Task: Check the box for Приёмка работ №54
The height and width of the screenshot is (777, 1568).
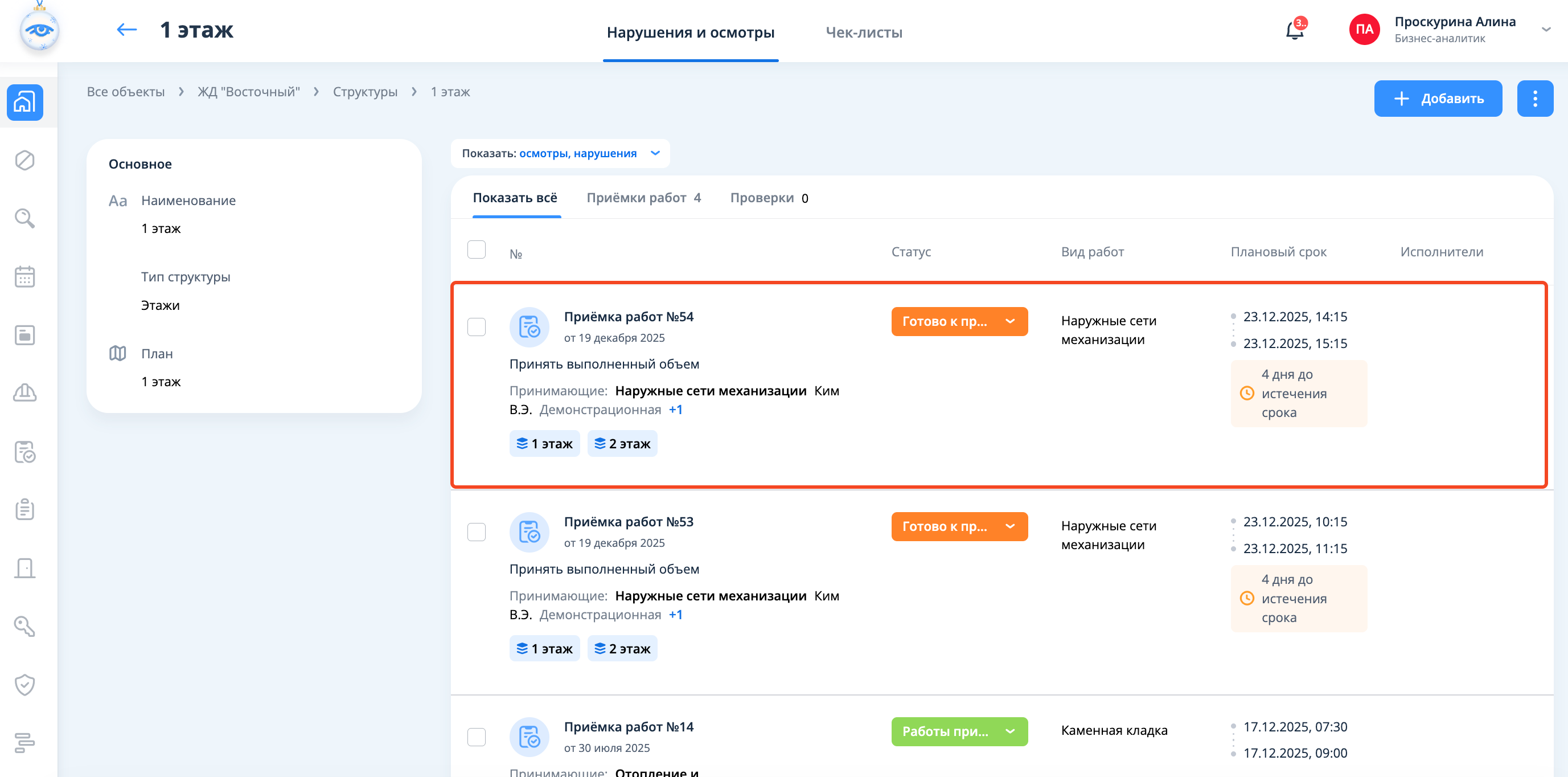Action: click(476, 327)
